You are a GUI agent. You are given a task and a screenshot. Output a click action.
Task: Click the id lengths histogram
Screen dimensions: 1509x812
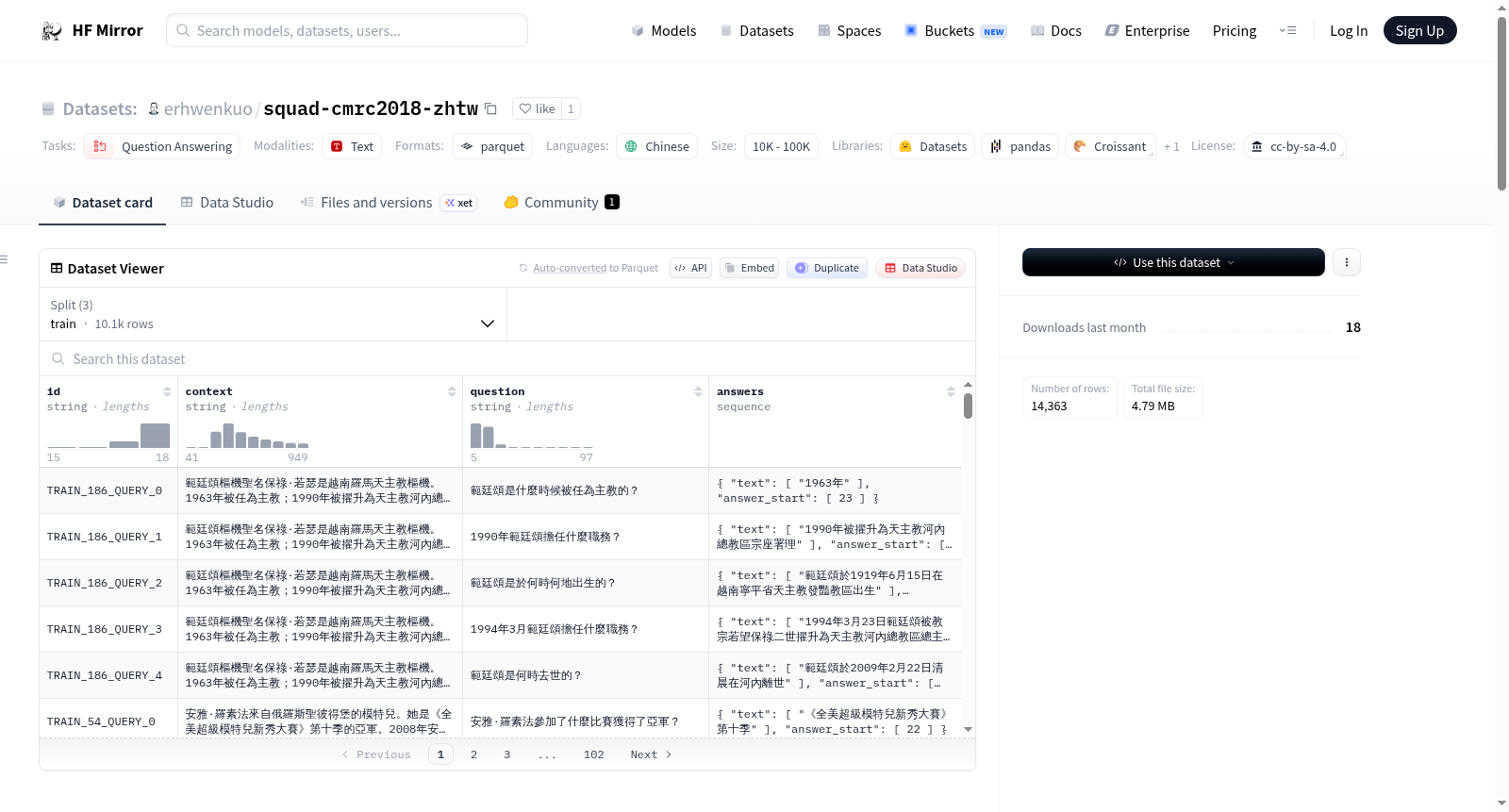pyautogui.click(x=108, y=436)
